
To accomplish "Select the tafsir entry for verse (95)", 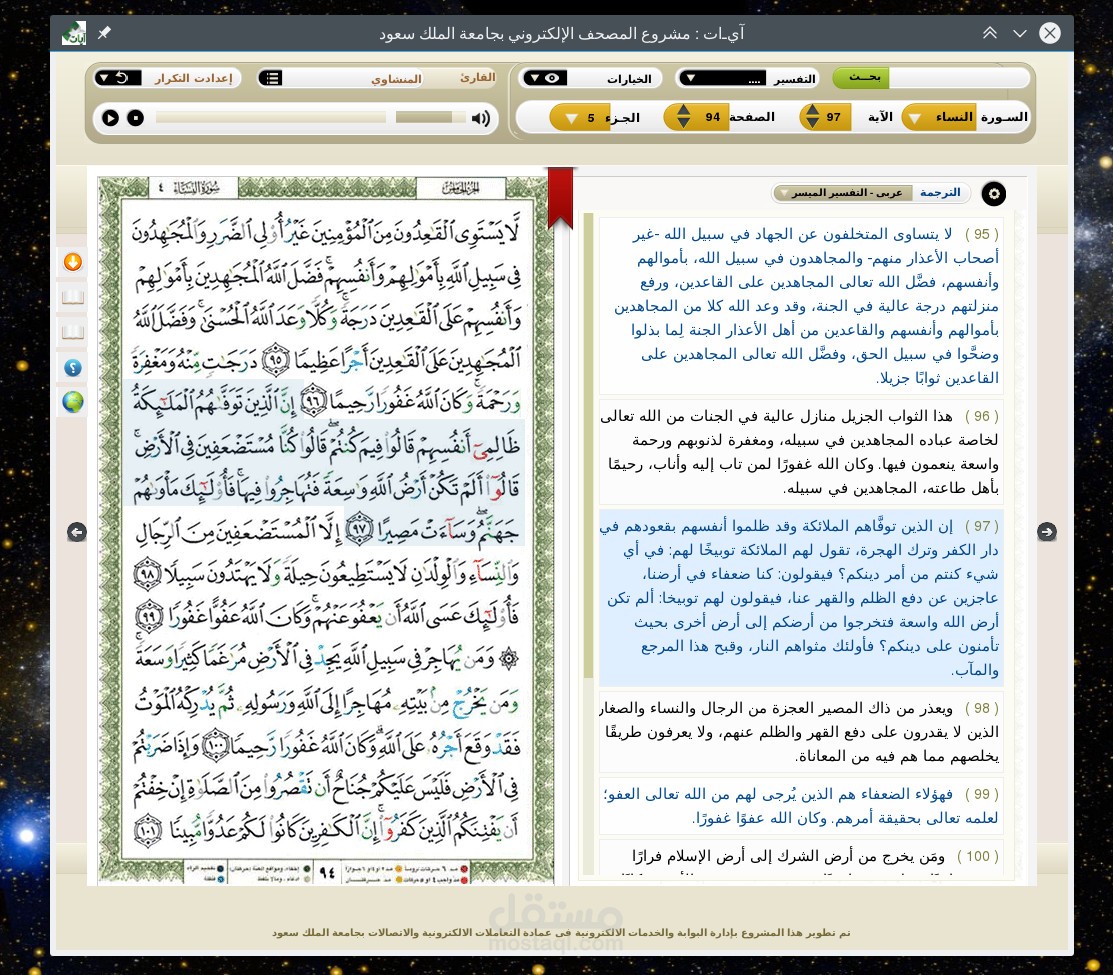I will (801, 306).
